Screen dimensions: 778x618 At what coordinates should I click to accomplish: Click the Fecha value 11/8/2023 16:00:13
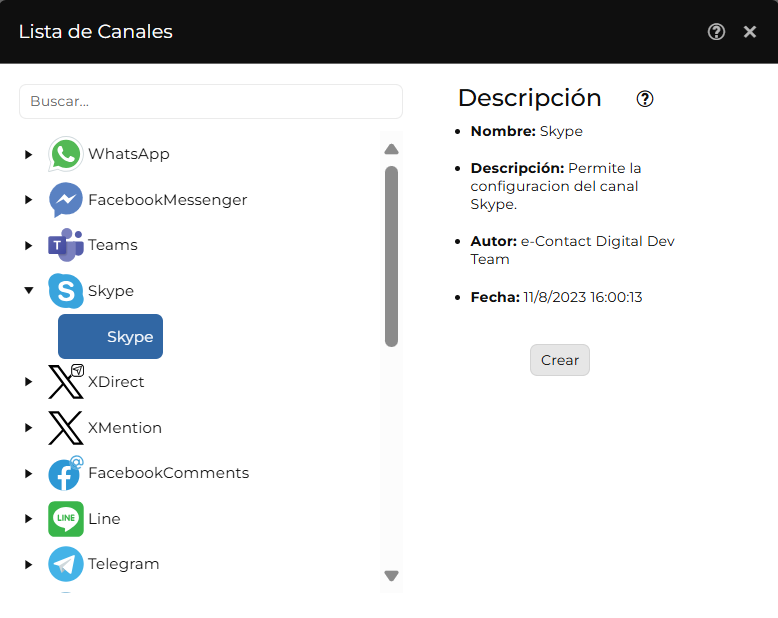tap(583, 297)
